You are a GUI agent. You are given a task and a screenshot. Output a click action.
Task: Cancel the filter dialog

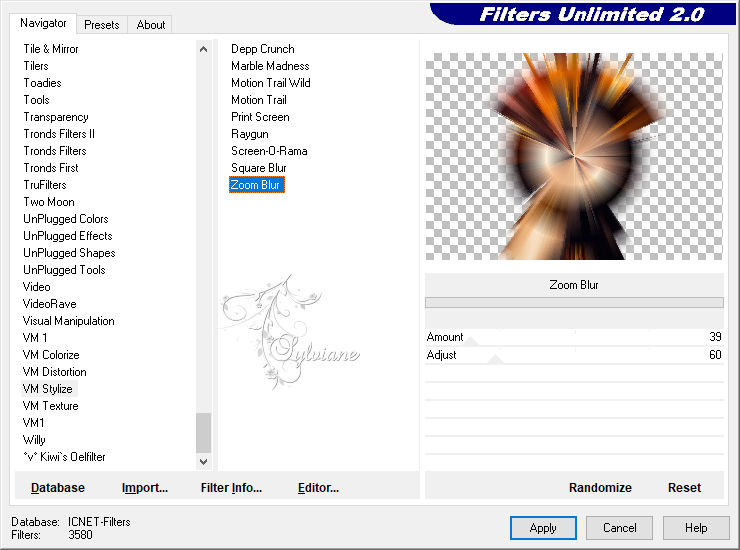620,528
